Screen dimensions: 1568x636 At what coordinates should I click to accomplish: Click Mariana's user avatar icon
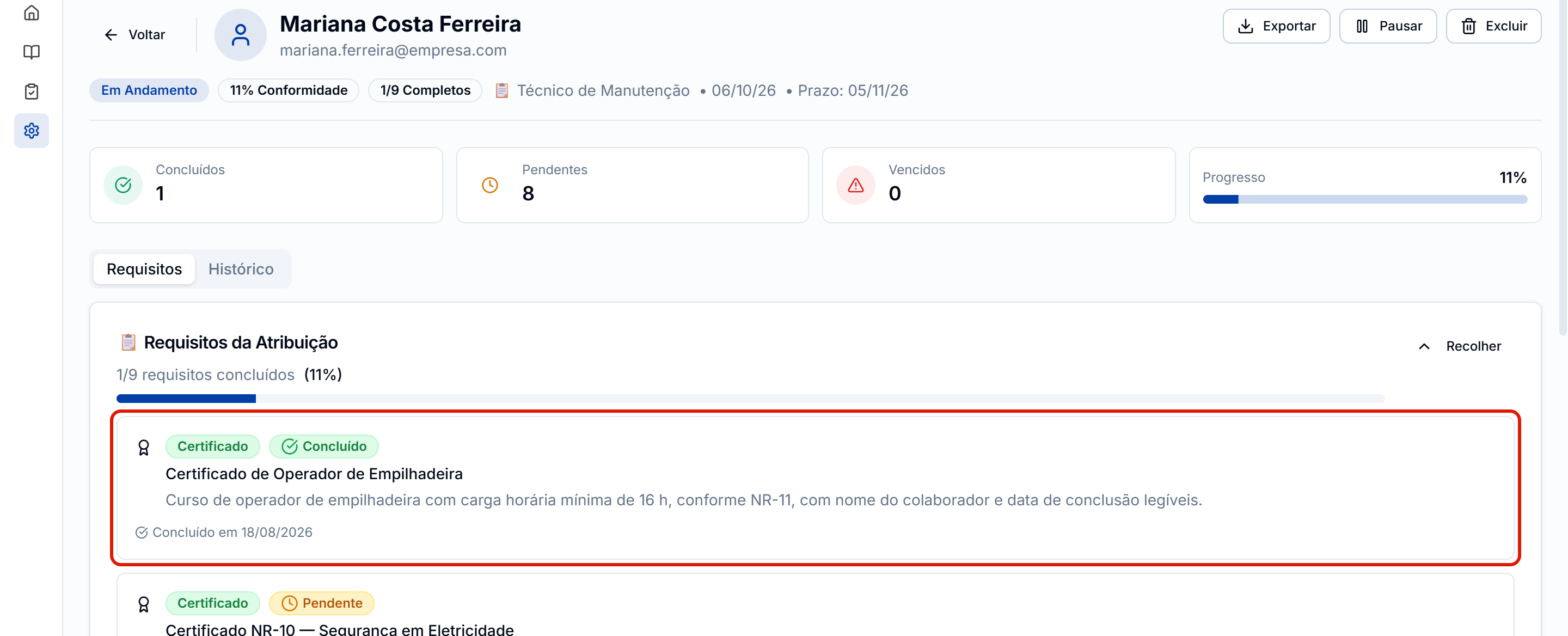point(241,35)
